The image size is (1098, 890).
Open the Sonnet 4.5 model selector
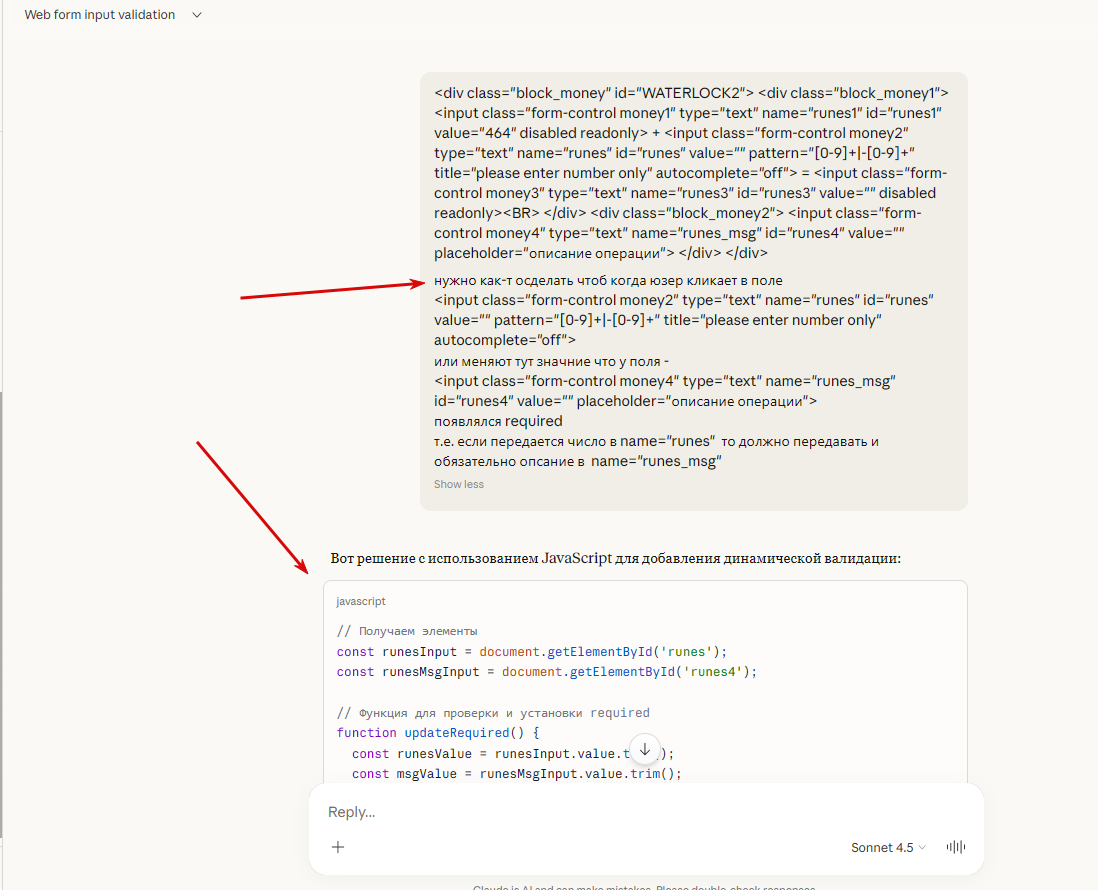[x=888, y=847]
